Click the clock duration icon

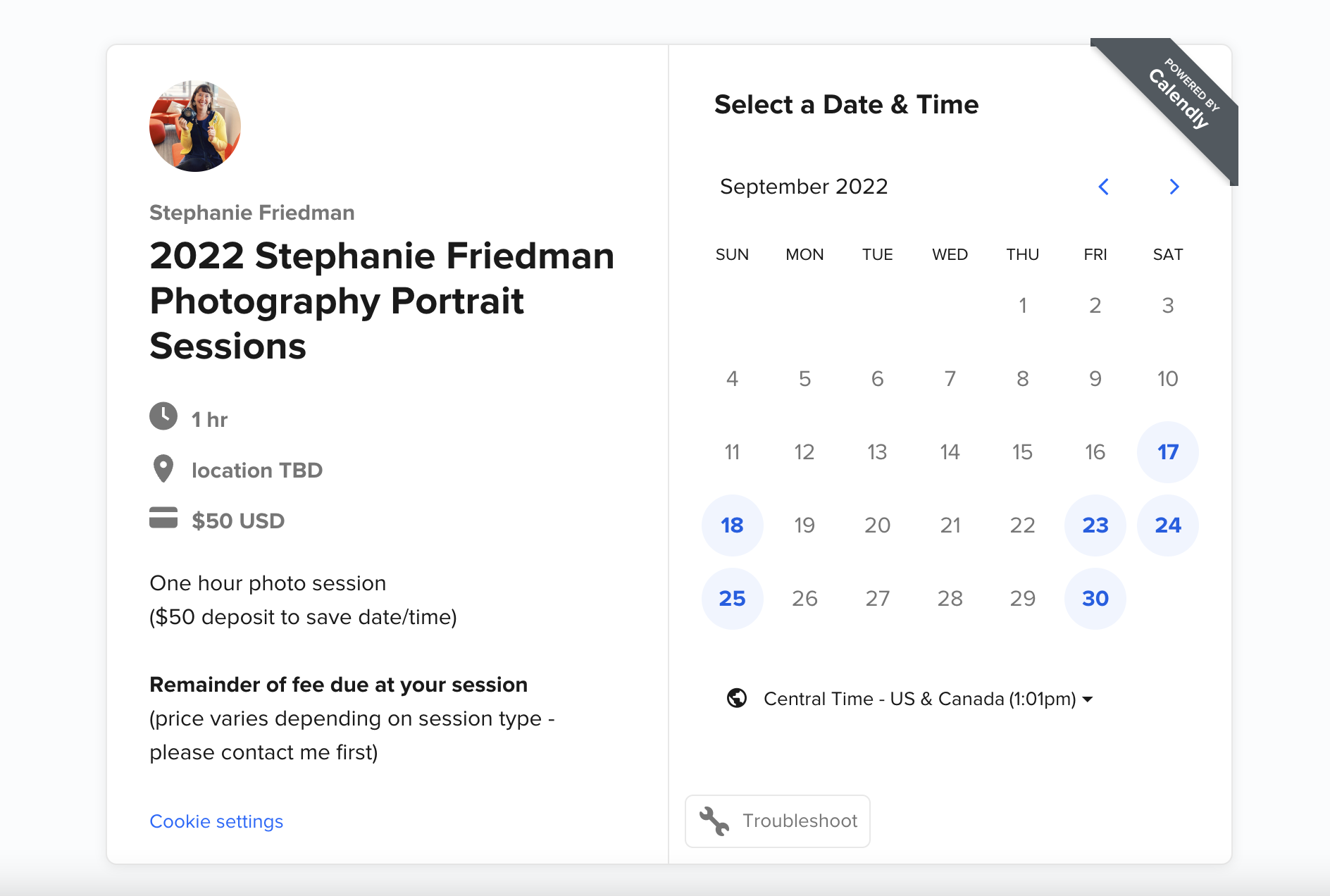coord(163,416)
